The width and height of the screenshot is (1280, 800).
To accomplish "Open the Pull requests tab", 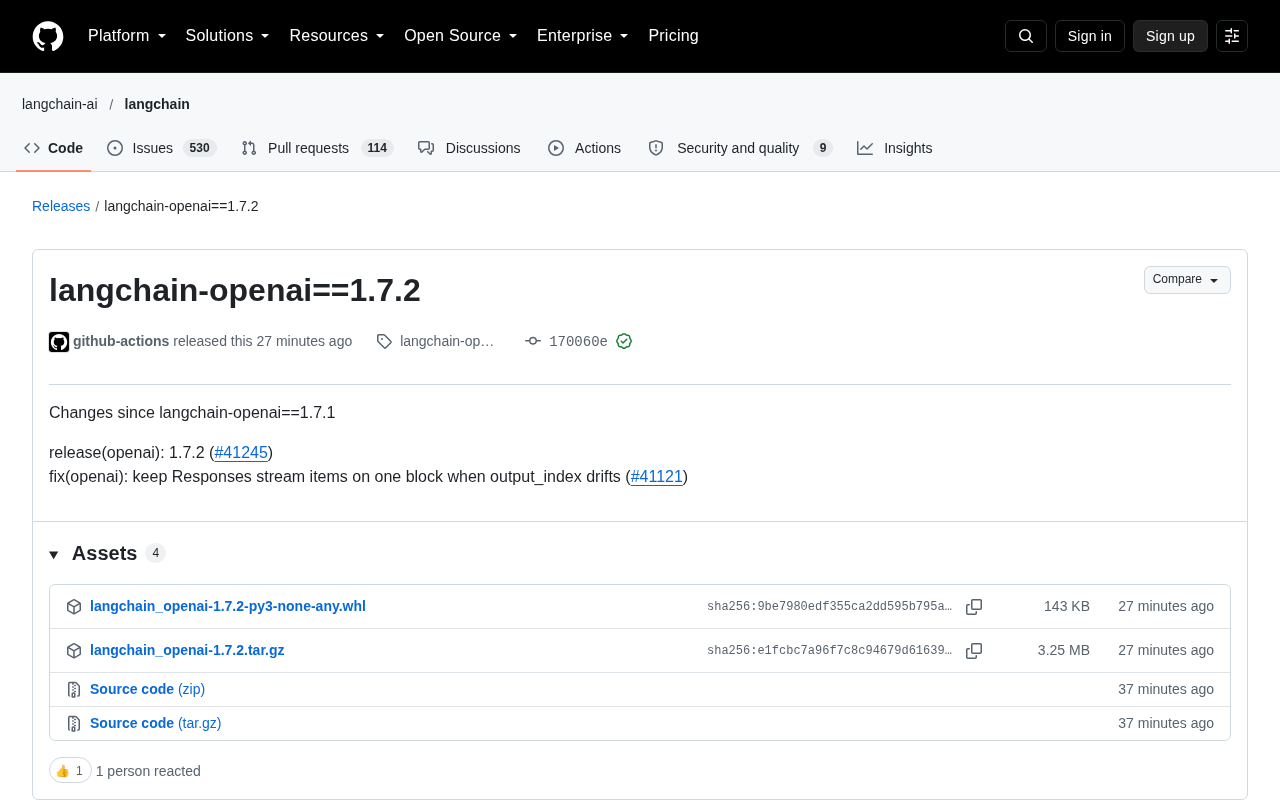I will click(x=317, y=148).
